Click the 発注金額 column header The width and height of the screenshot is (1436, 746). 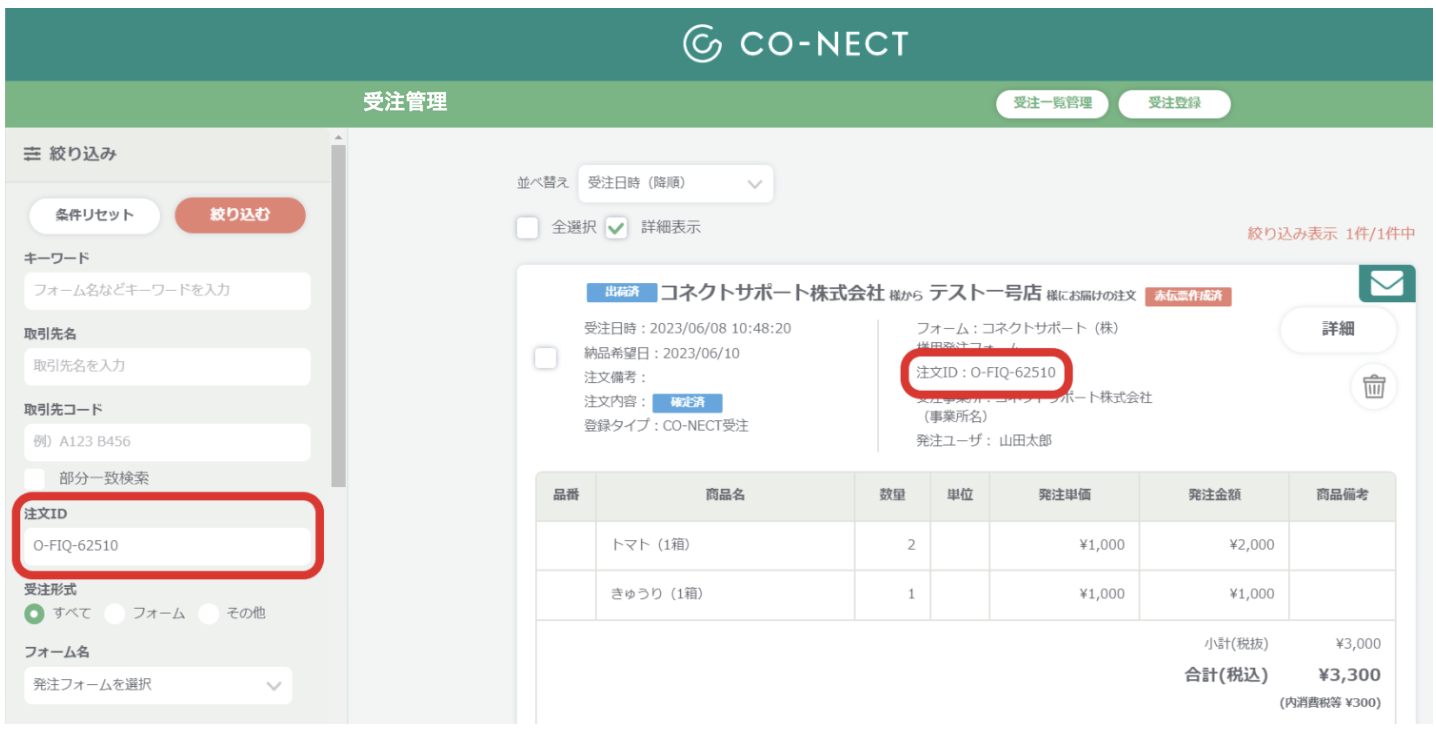pos(1214,496)
